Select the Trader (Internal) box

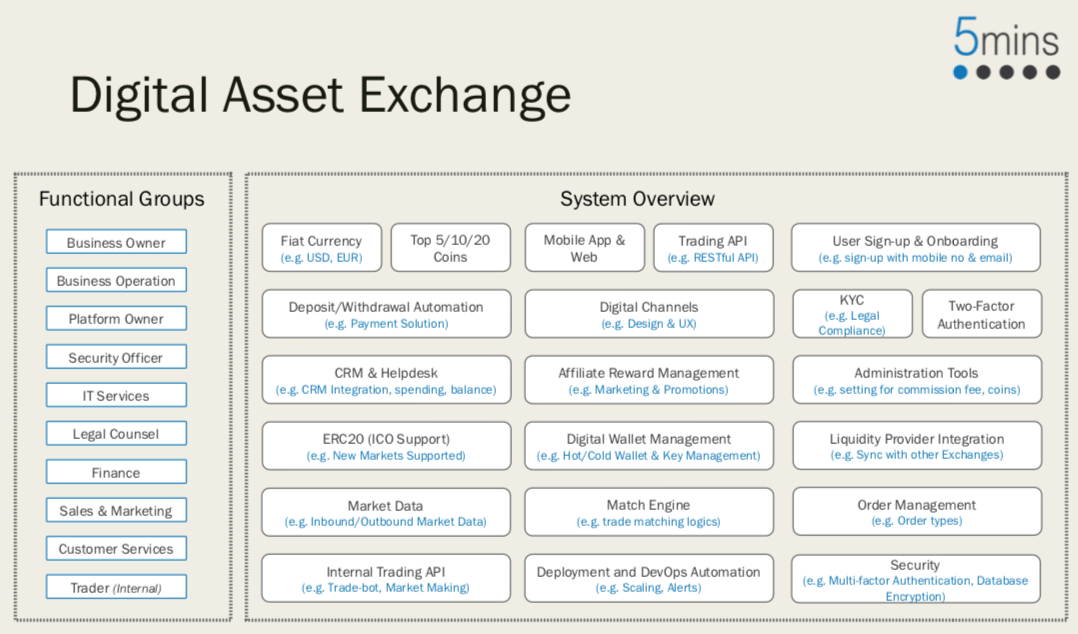tap(116, 587)
